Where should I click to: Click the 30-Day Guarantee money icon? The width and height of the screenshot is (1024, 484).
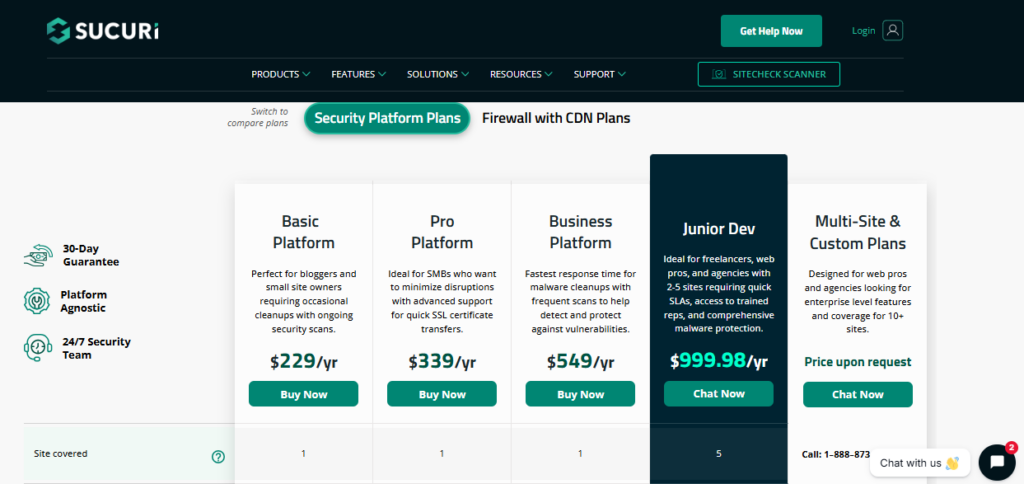[39, 255]
